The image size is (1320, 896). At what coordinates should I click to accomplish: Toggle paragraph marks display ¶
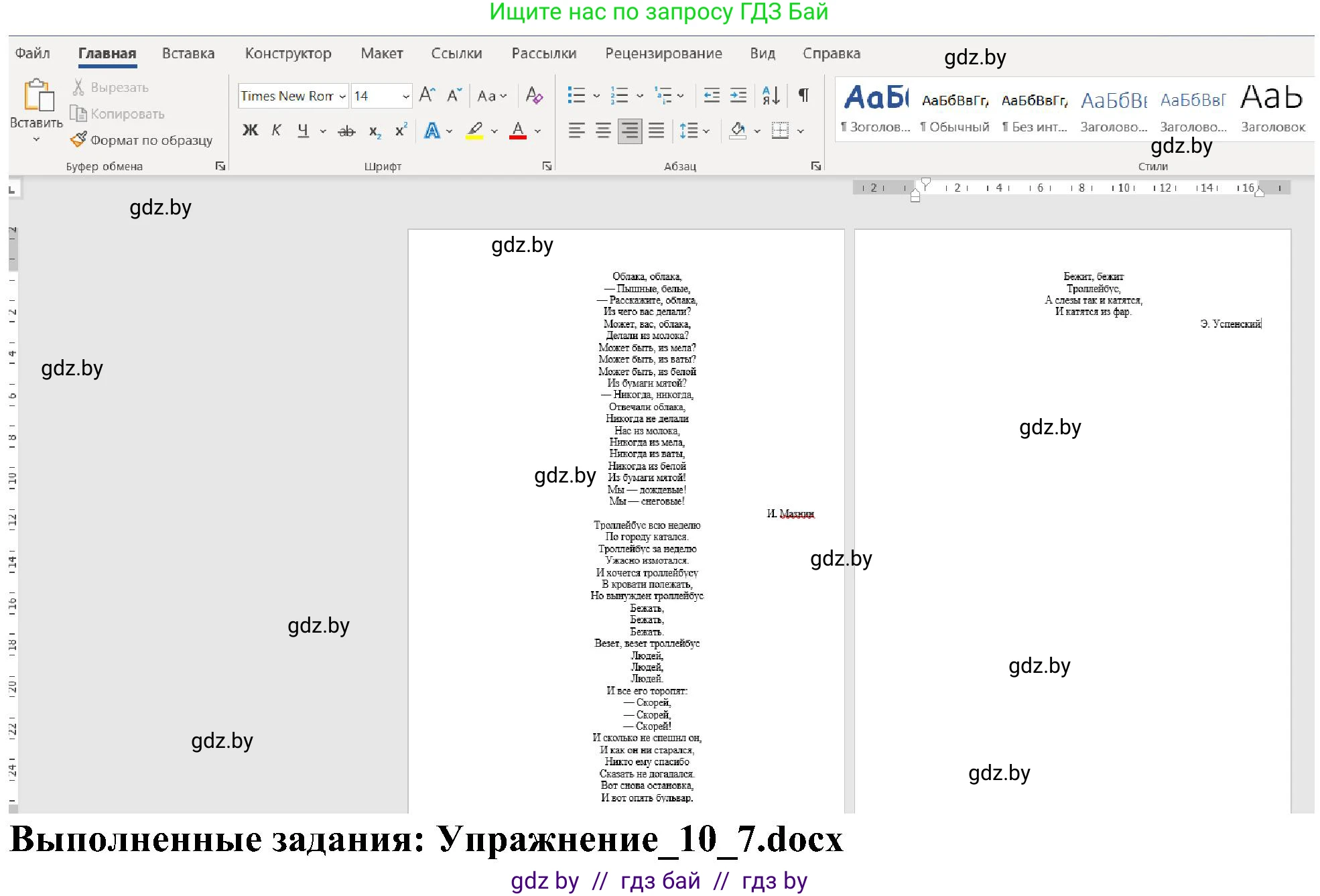[802, 96]
